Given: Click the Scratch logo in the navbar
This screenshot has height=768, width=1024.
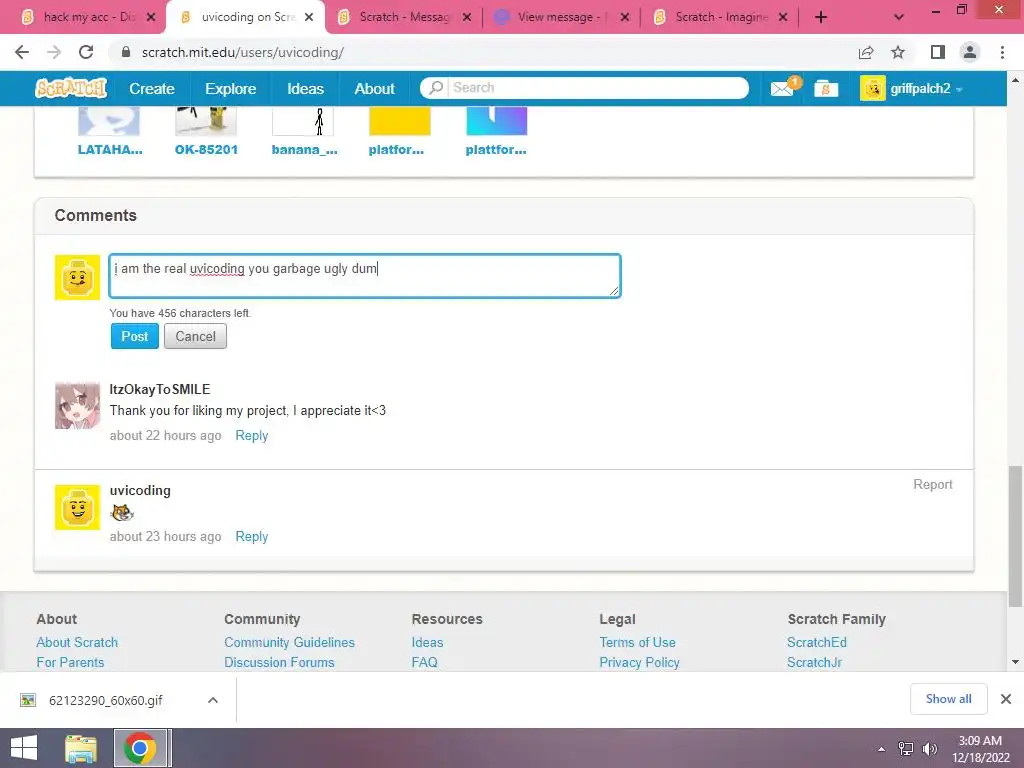Looking at the screenshot, I should pos(71,88).
